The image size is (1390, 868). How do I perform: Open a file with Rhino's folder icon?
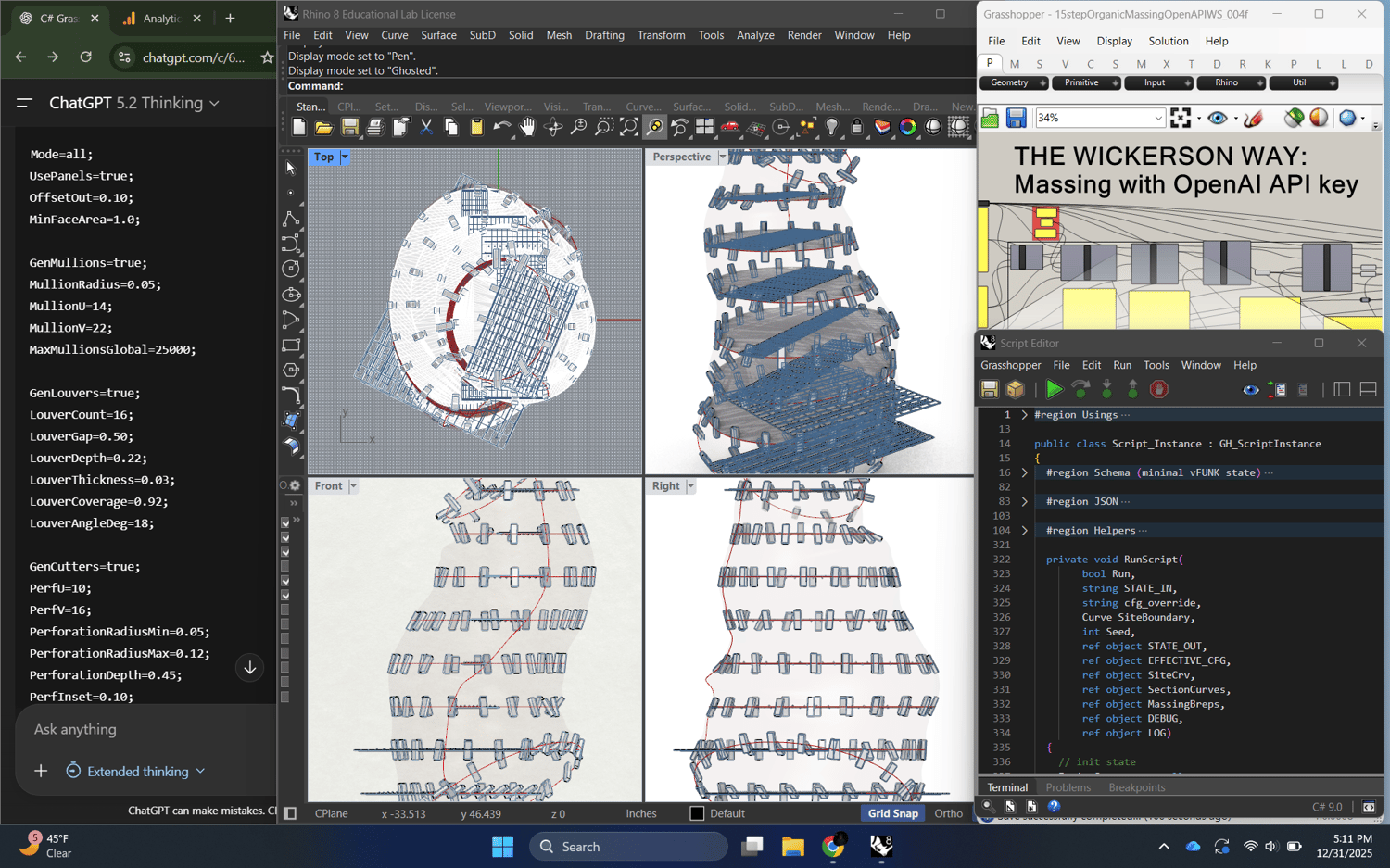[323, 128]
